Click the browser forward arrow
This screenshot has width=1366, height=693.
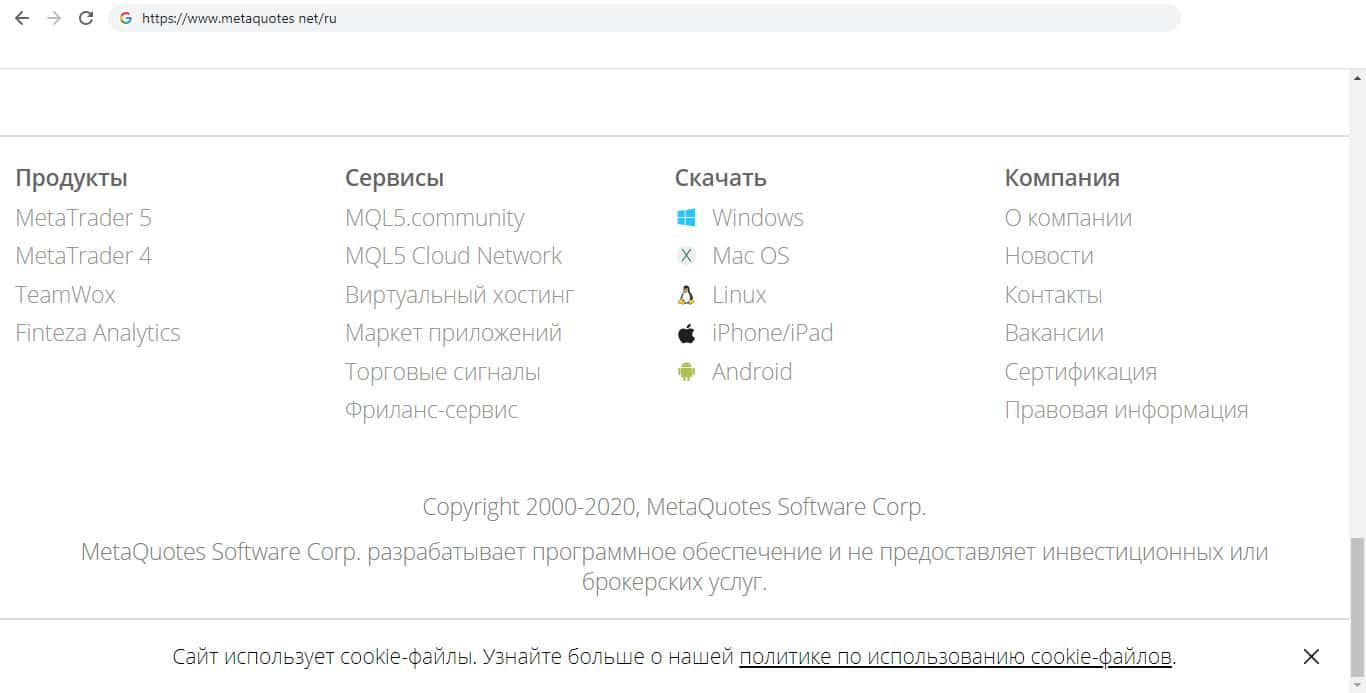click(x=54, y=18)
